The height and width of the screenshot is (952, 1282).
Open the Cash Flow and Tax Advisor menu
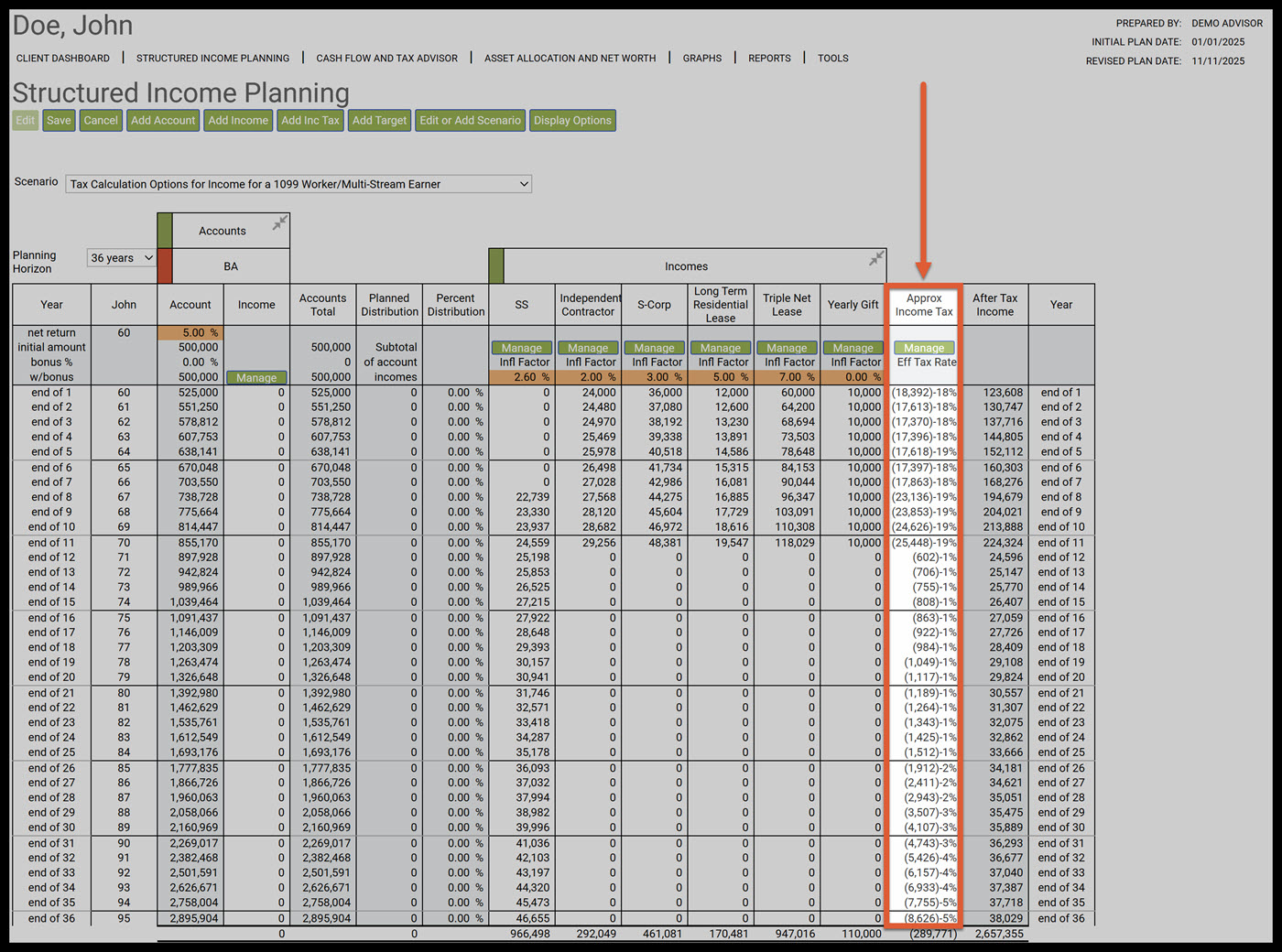tap(386, 59)
